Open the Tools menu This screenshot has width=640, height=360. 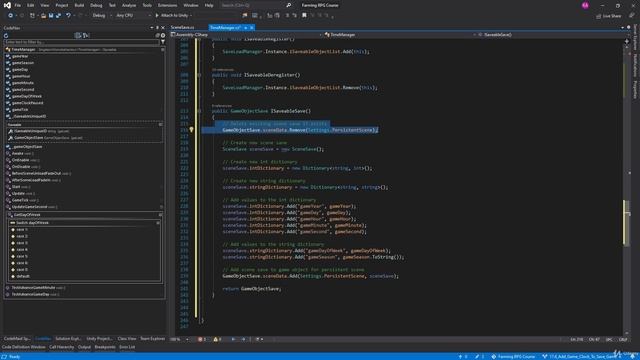(x=147, y=5)
